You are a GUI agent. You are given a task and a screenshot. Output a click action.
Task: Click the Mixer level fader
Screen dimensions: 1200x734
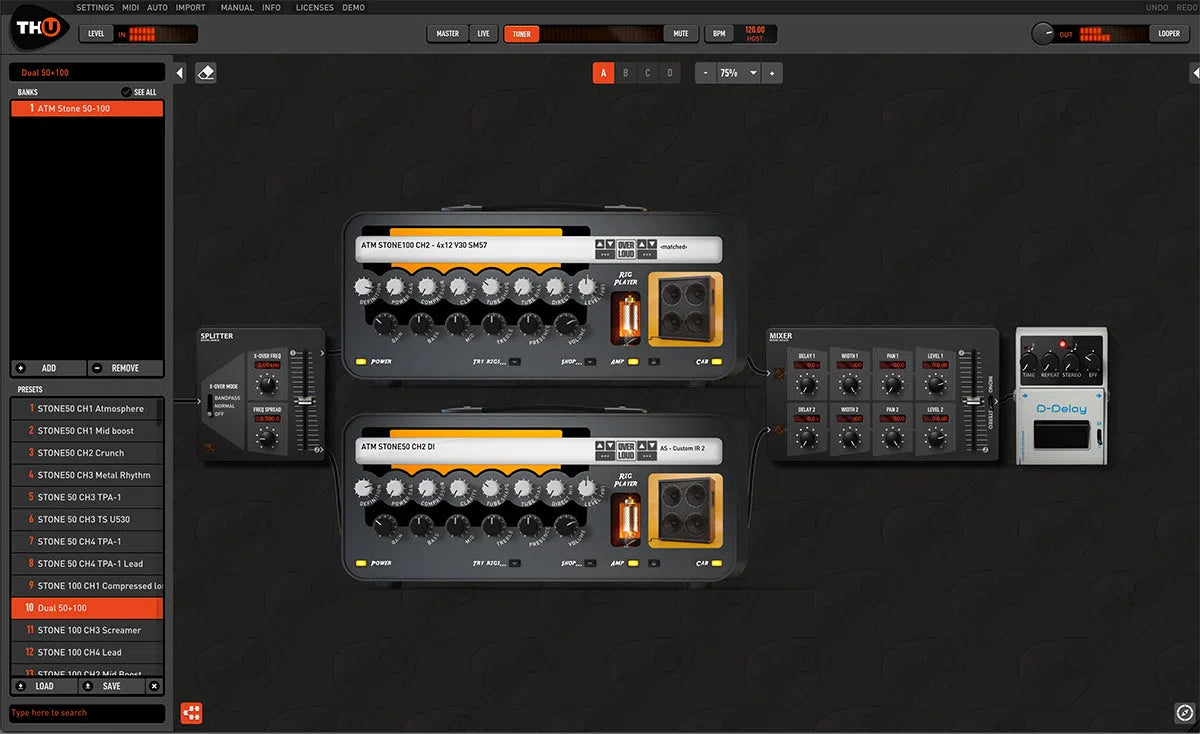coord(968,400)
